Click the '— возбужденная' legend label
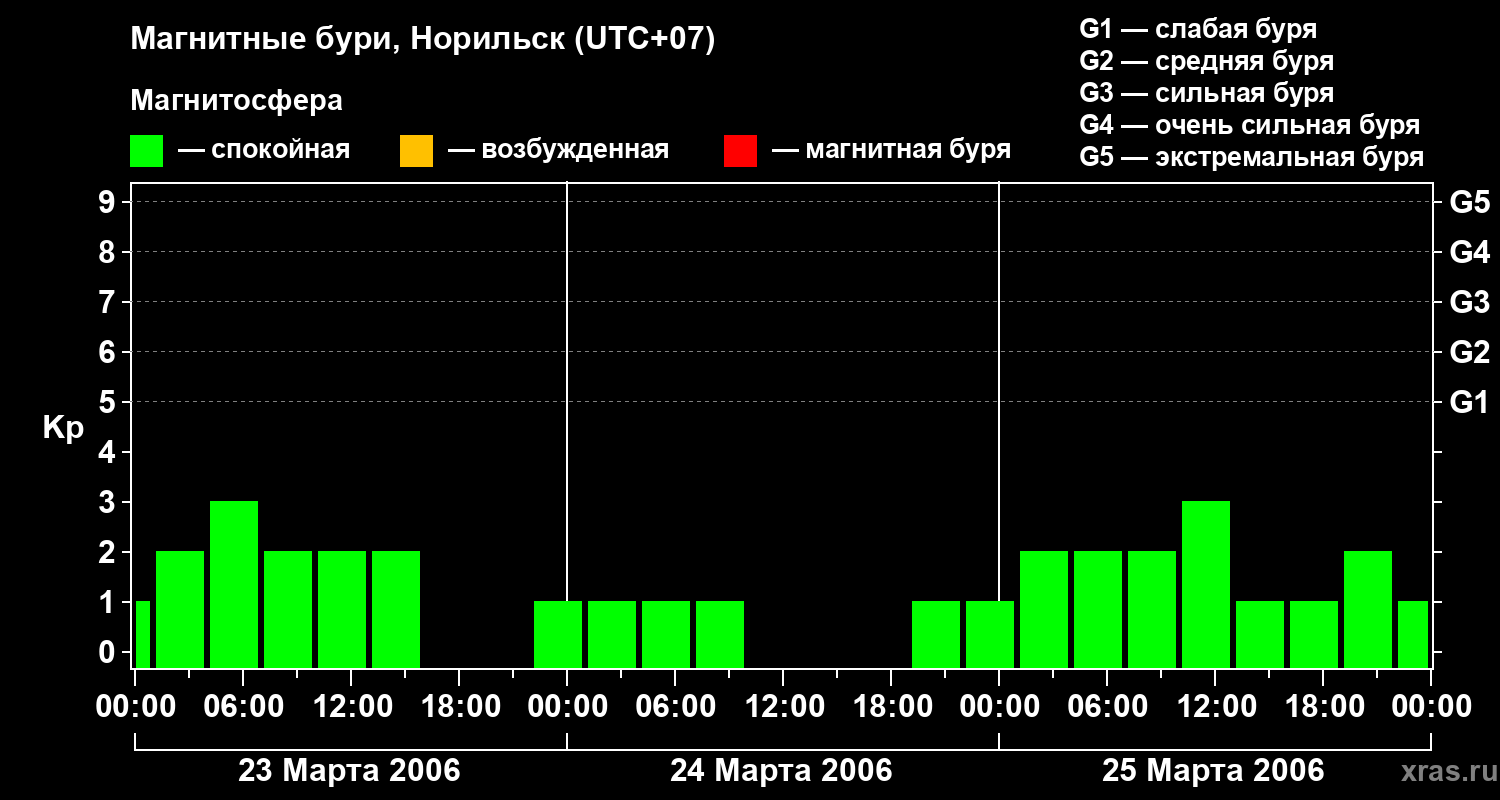 (x=558, y=150)
